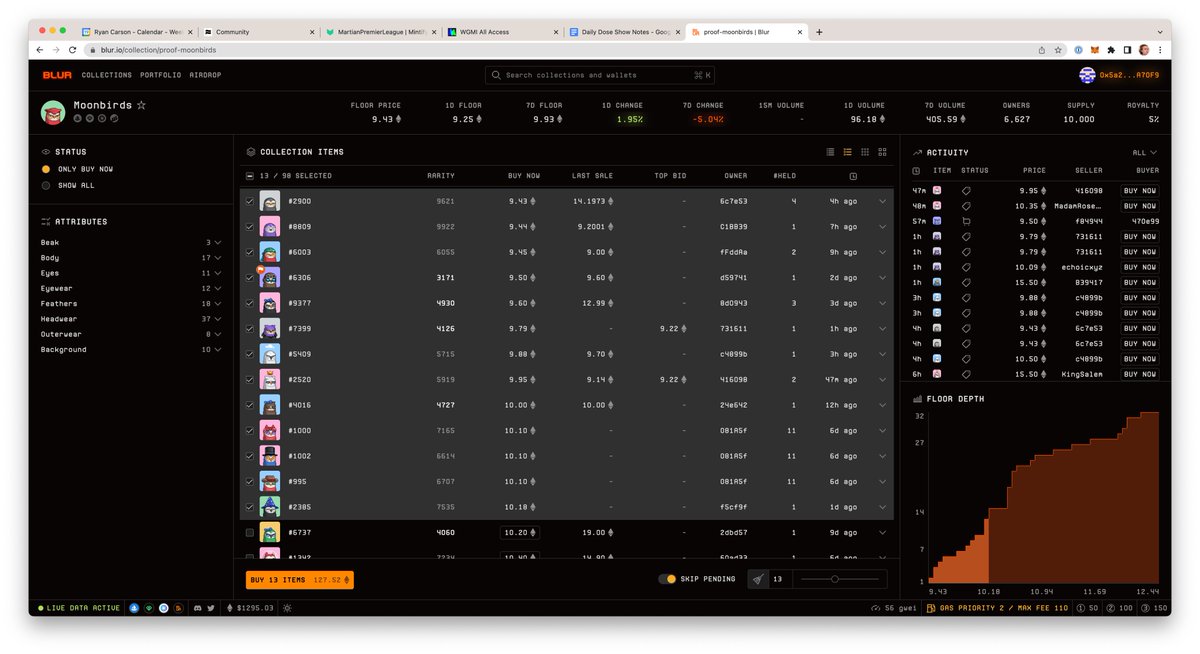Screen dimensions: 1200x654
Task: Check item #6737 checkbox
Action: pos(250,533)
